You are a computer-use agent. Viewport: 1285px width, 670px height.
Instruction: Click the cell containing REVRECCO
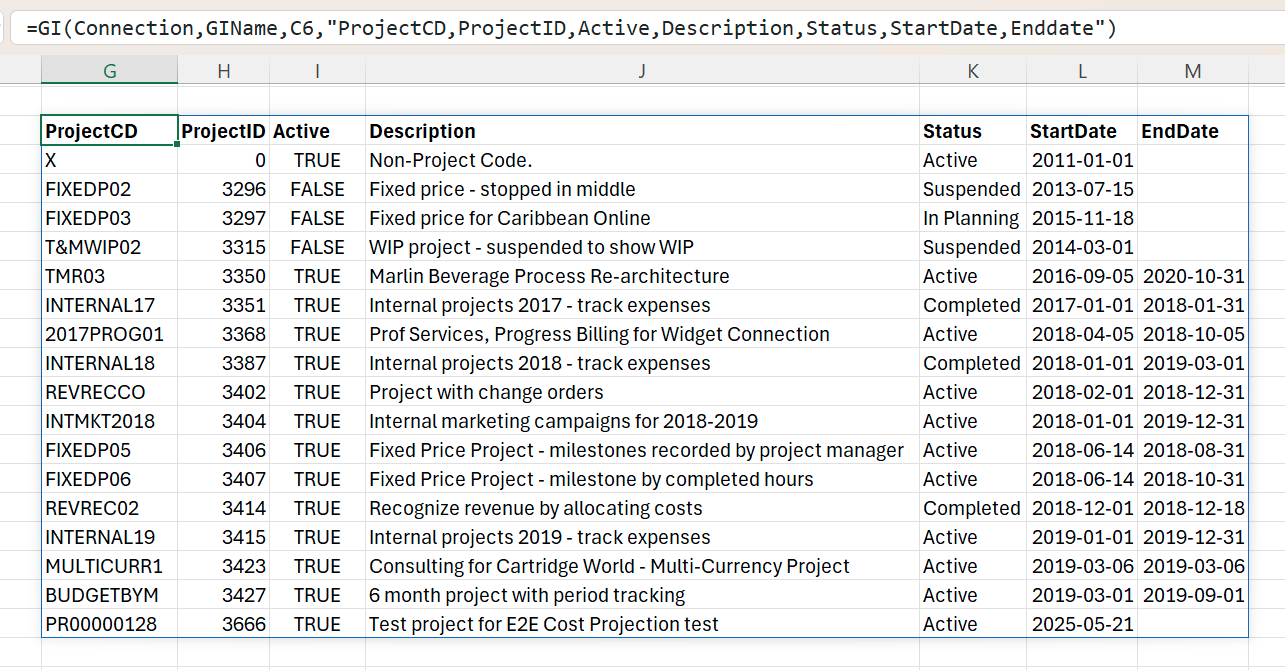pos(110,392)
